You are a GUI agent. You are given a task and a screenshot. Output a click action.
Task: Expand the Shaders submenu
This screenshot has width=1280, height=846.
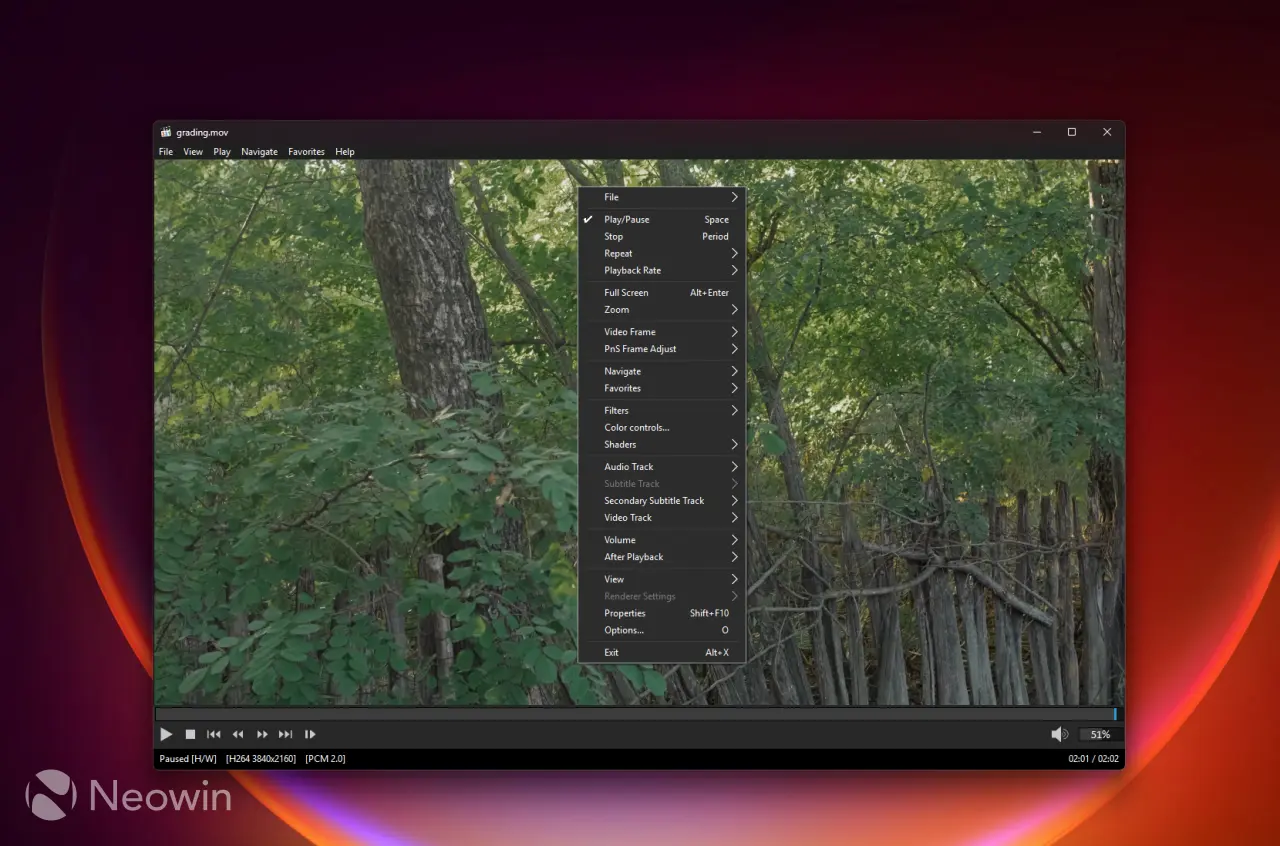tap(661, 444)
